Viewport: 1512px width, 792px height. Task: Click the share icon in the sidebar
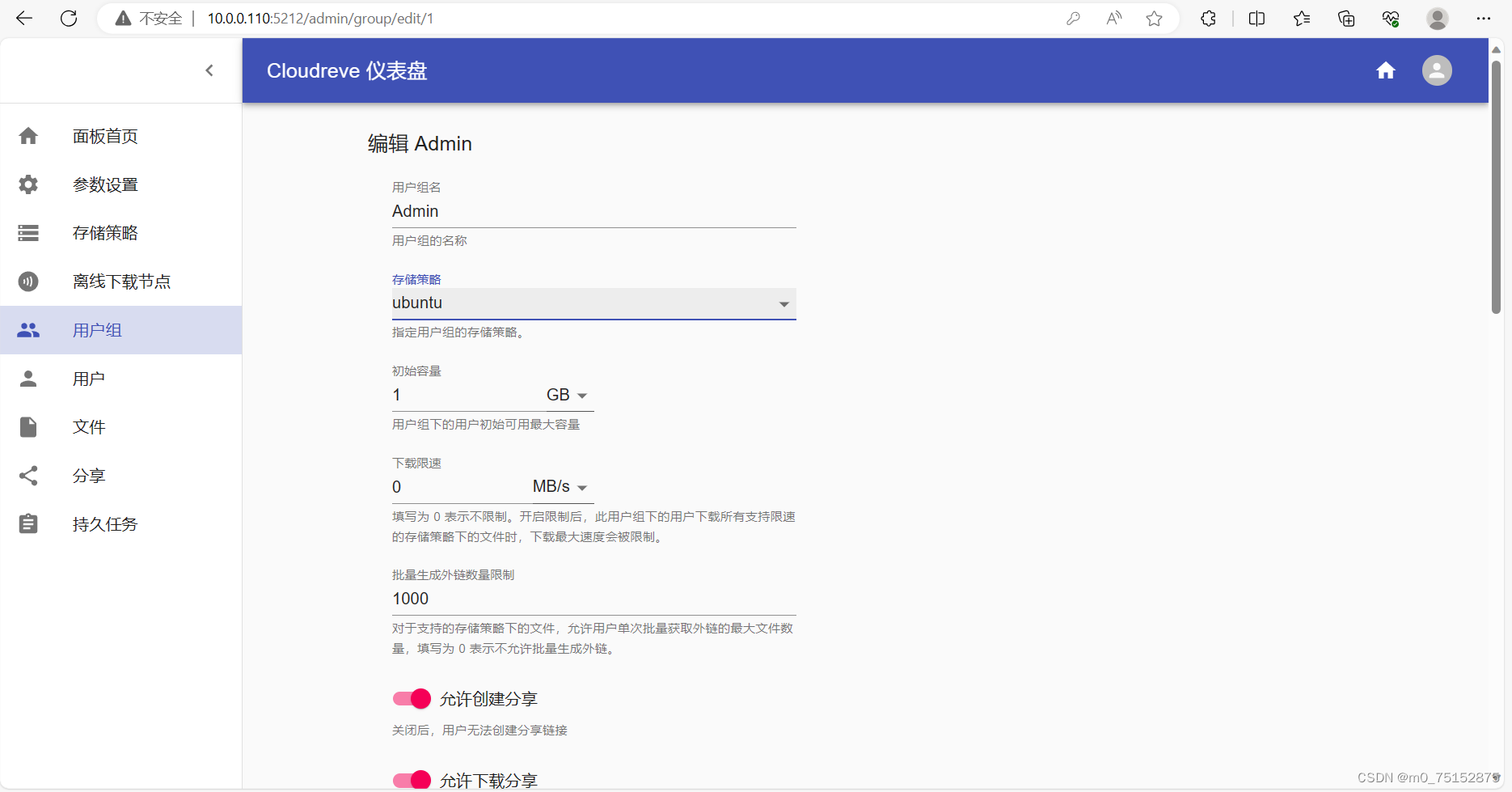pyautogui.click(x=28, y=476)
